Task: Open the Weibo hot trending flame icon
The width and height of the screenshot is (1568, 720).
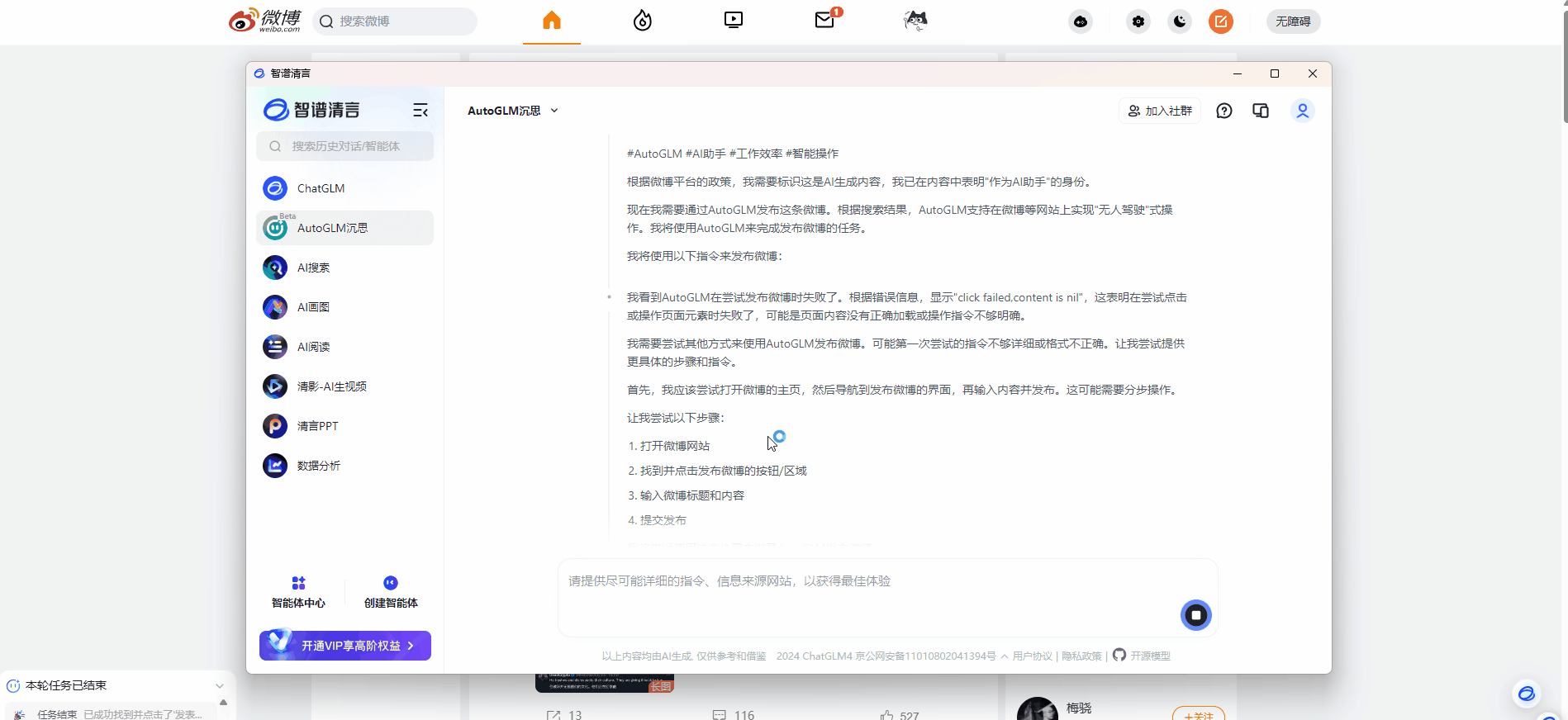Action: (643, 21)
